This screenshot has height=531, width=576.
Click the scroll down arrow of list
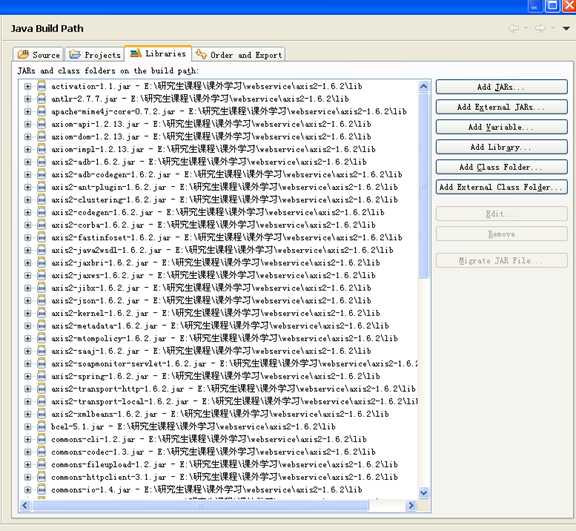[x=424, y=492]
